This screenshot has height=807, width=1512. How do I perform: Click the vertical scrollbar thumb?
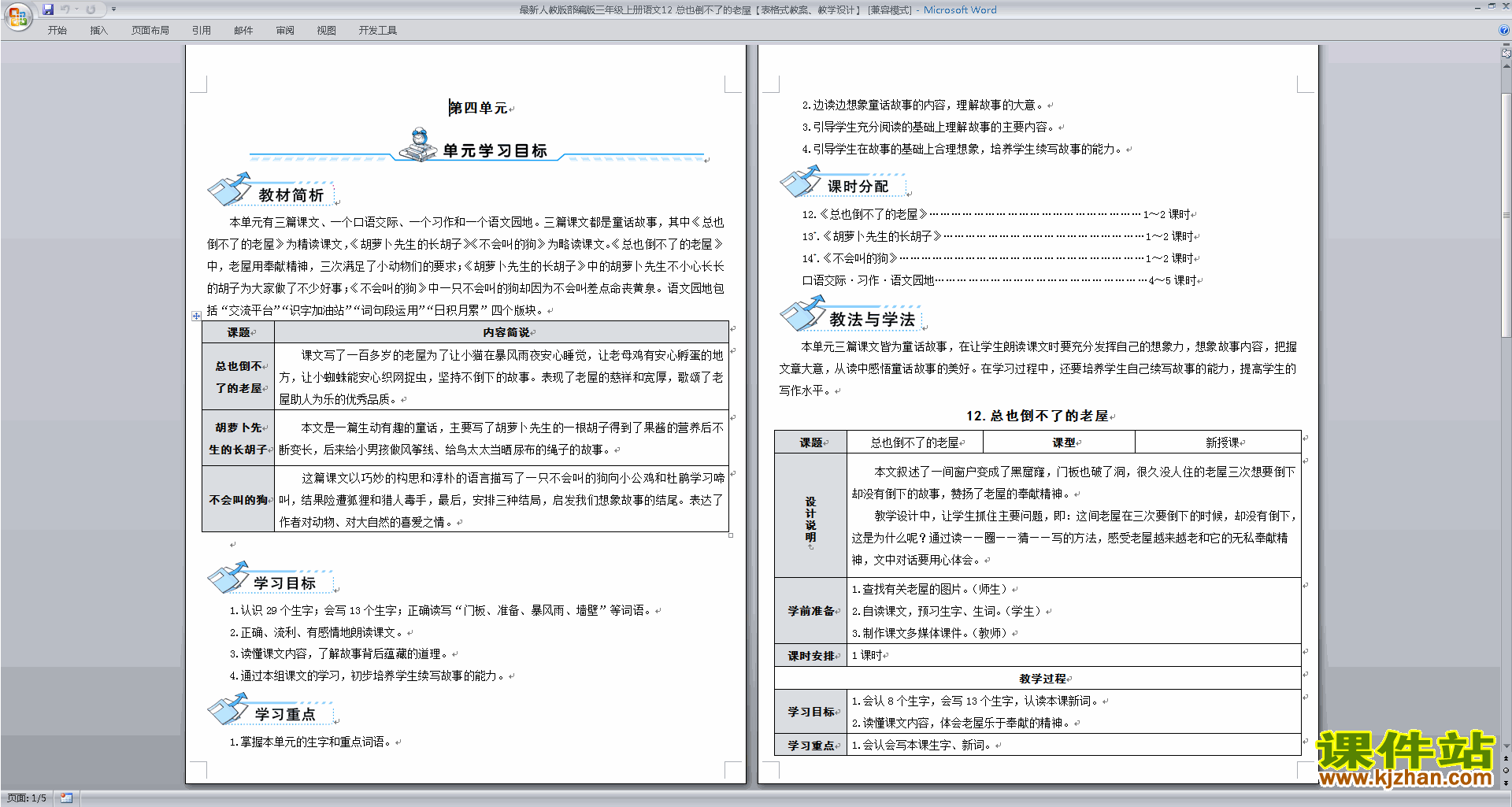pyautogui.click(x=1506, y=214)
